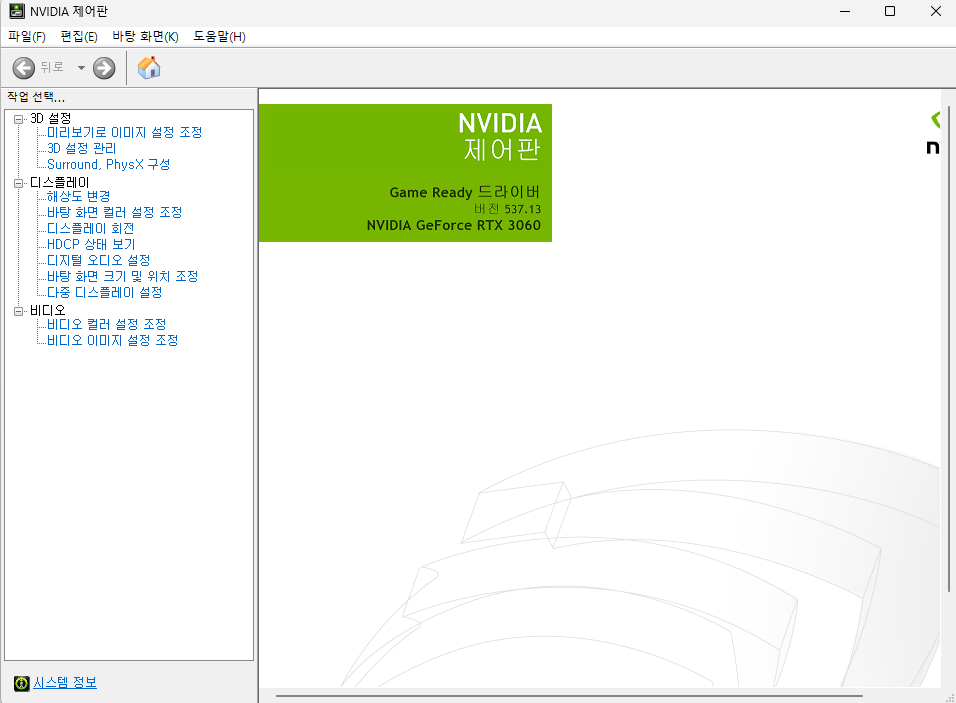Go to the Home page icon
Image resolution: width=956 pixels, height=703 pixels.
149,68
